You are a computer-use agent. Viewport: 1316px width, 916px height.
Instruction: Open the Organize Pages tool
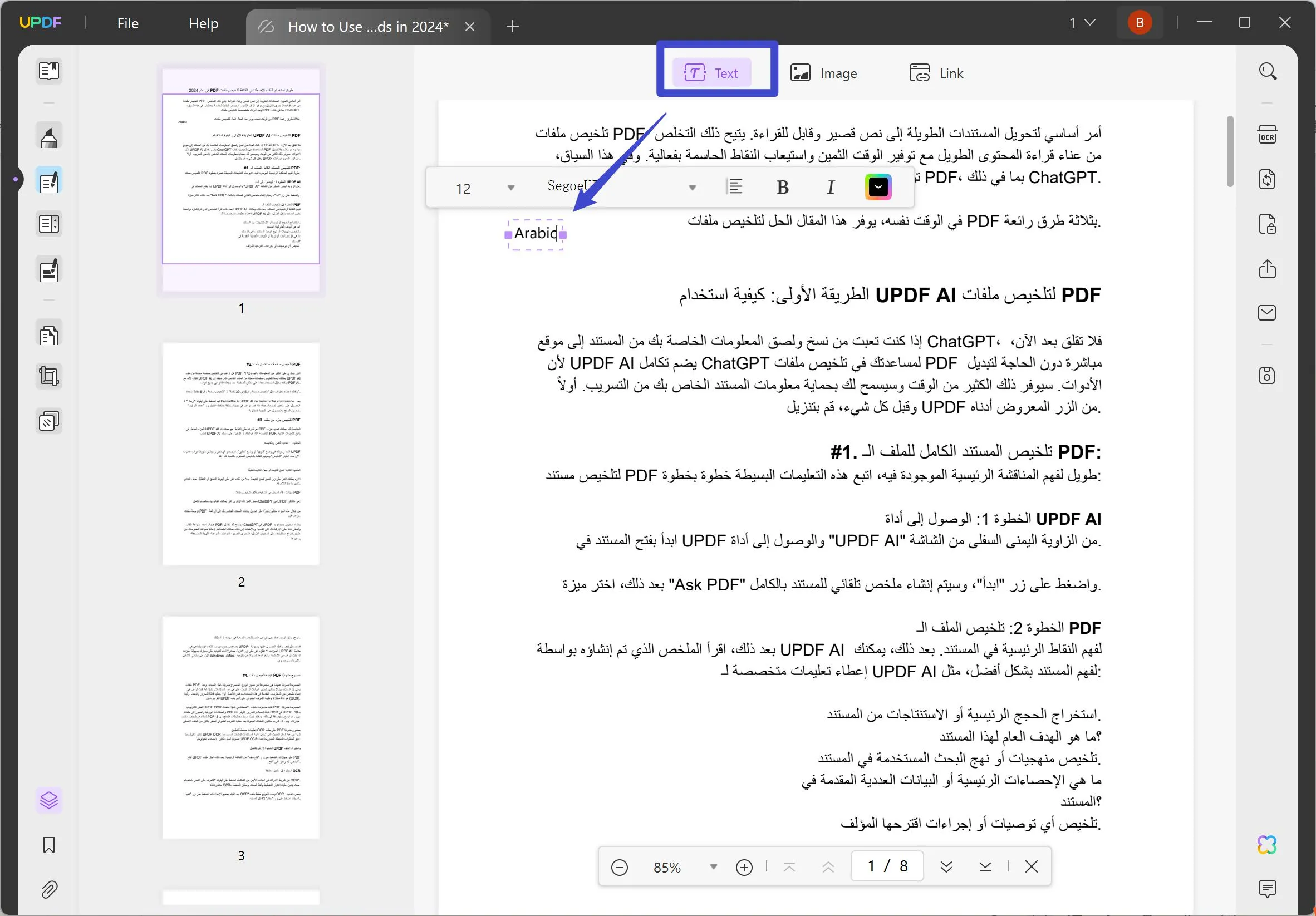pyautogui.click(x=49, y=224)
